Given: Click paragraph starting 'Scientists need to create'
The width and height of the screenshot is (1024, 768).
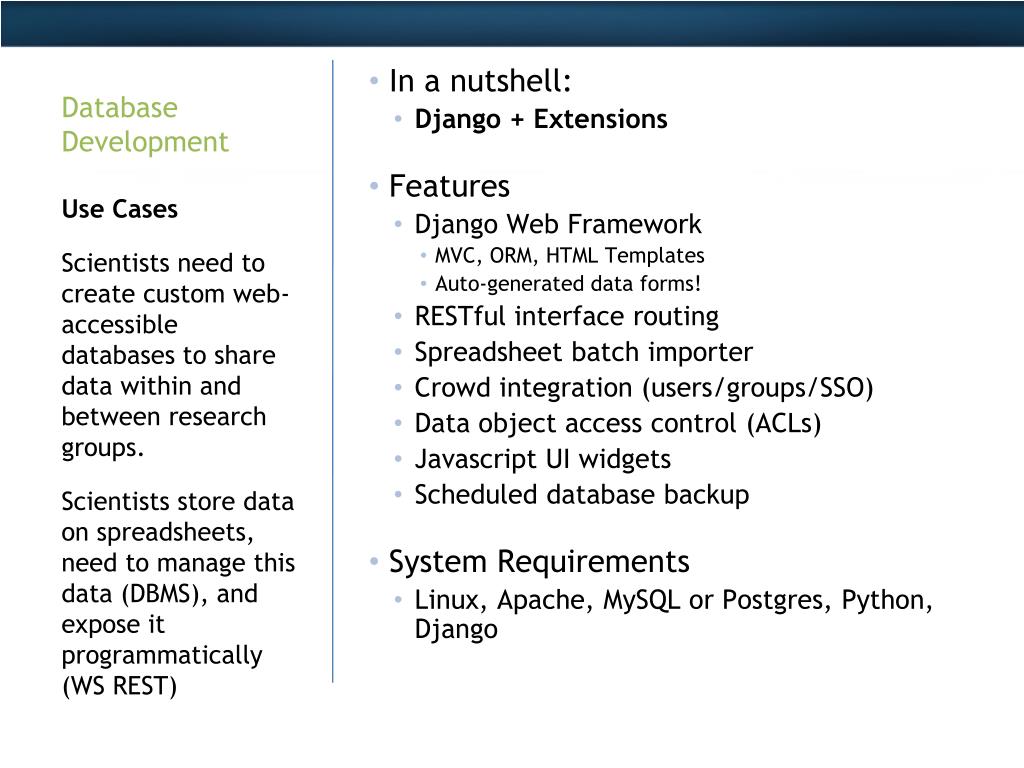Looking at the screenshot, I should 175,355.
